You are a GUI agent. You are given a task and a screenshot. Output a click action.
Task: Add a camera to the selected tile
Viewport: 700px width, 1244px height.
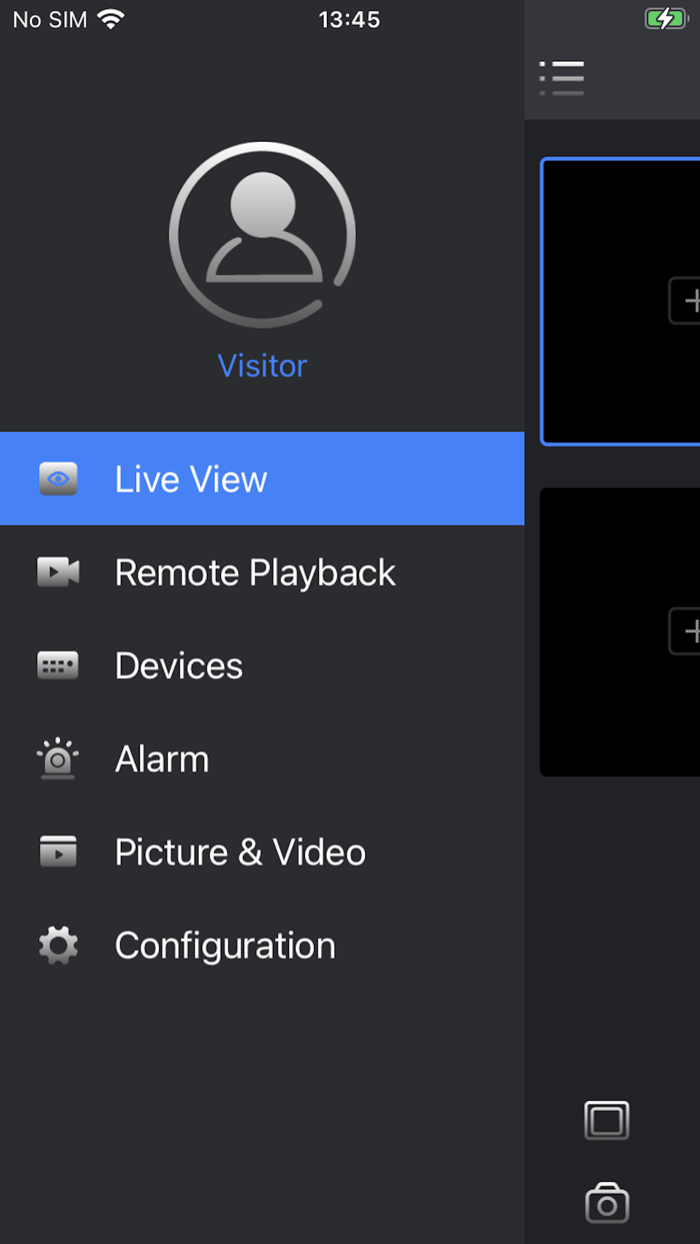(692, 301)
